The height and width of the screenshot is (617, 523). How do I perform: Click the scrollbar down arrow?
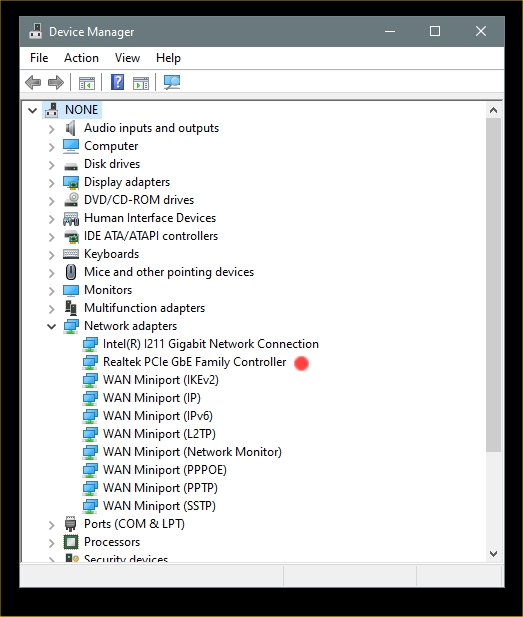tap(493, 554)
